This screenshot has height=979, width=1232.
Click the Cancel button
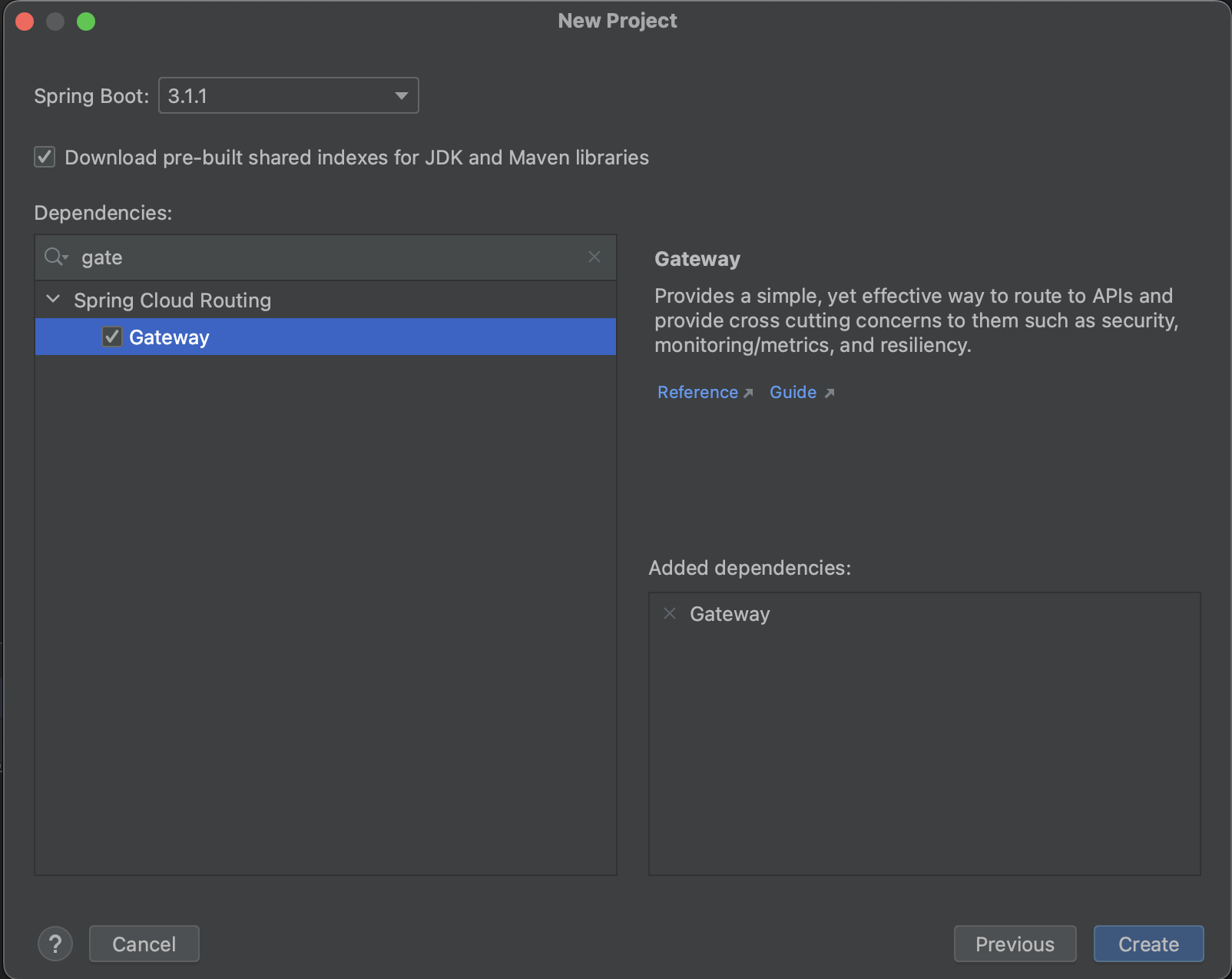(x=144, y=944)
